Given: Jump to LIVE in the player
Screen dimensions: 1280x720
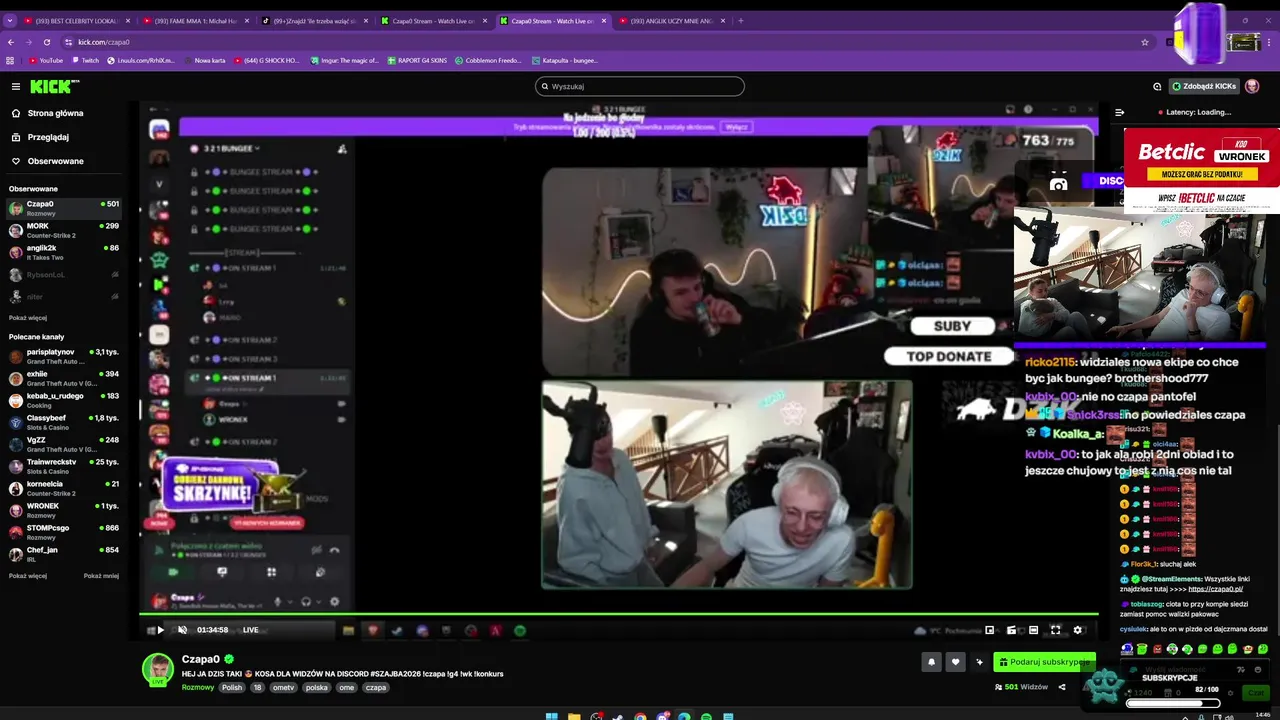Looking at the screenshot, I should (251, 630).
